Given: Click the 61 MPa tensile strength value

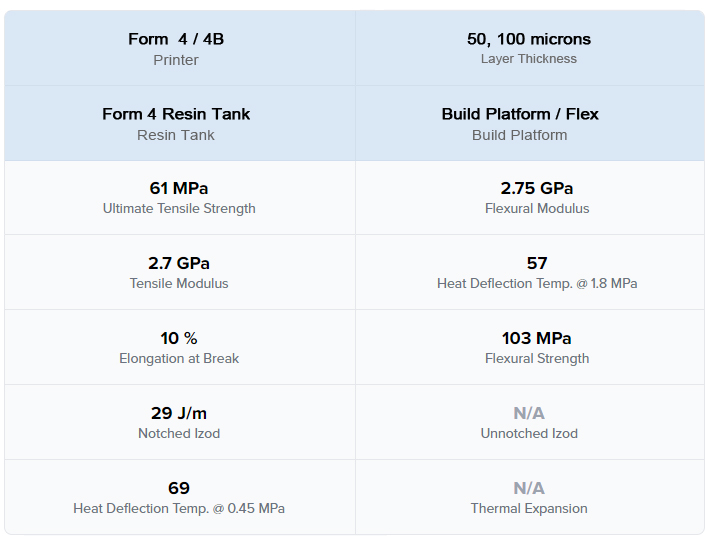Looking at the screenshot, I should (x=179, y=188).
